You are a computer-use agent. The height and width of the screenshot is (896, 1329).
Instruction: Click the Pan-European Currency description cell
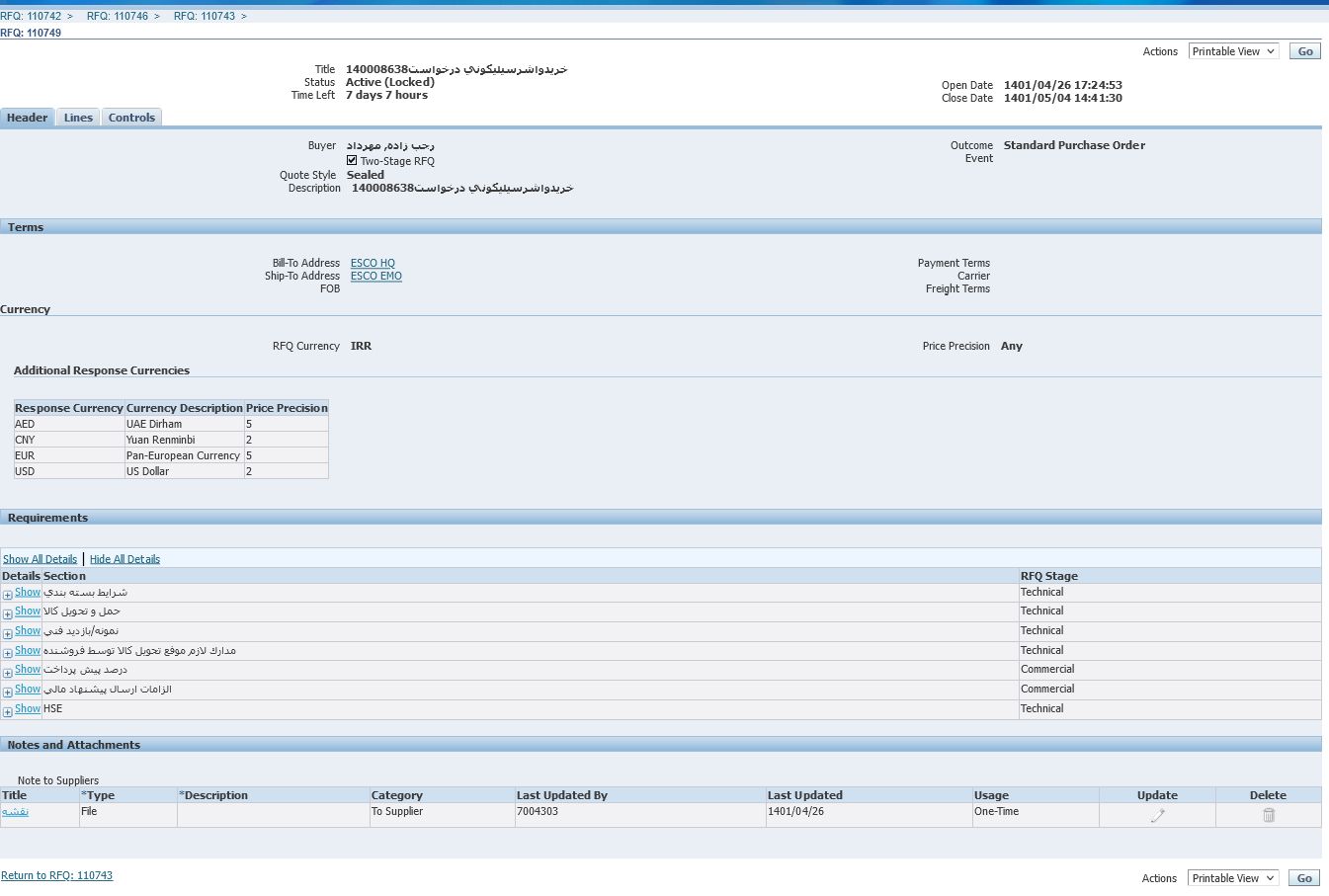pos(184,455)
